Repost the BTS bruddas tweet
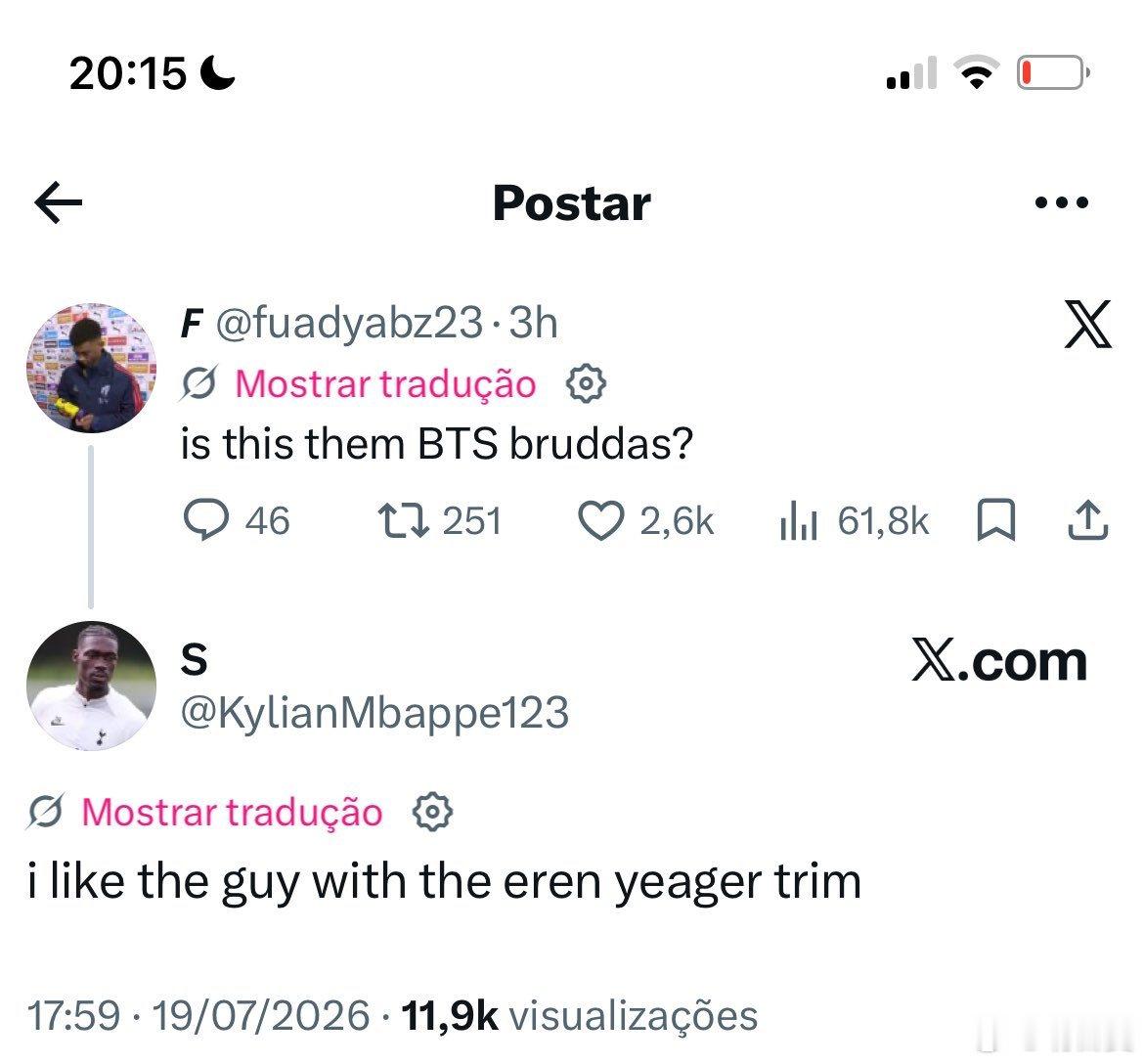The height and width of the screenshot is (1064, 1144). tap(403, 521)
